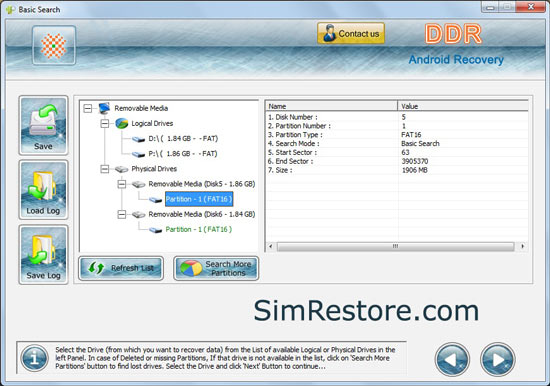Click the Value column header
The image size is (550, 386).
tap(463, 106)
